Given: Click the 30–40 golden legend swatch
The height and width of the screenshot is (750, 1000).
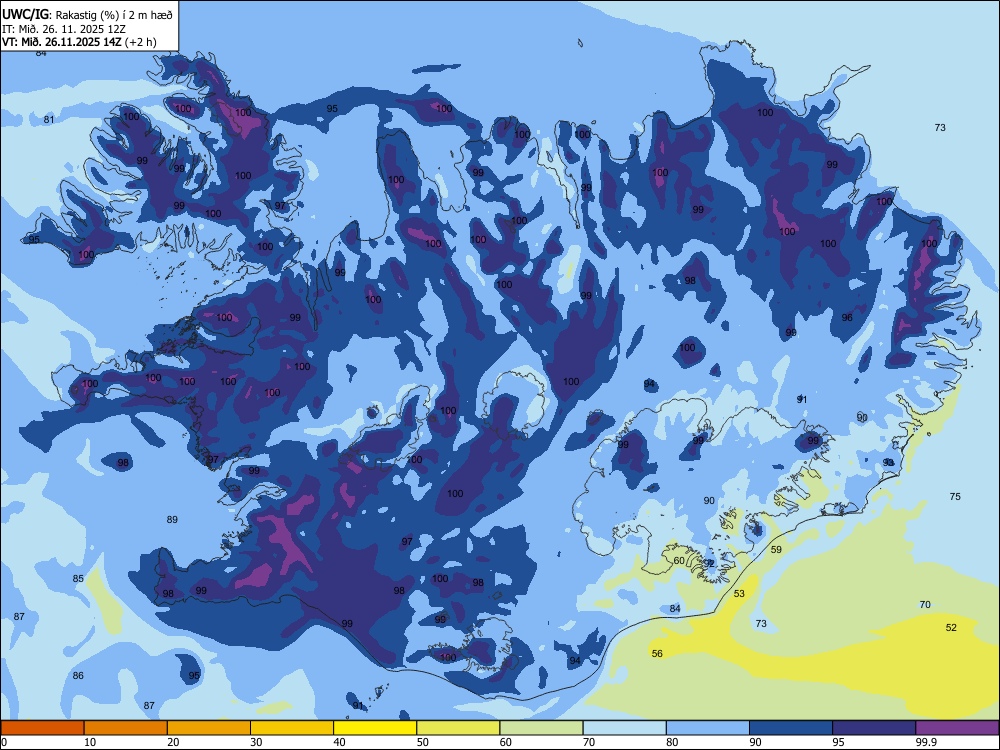Looking at the screenshot, I should tap(292, 728).
